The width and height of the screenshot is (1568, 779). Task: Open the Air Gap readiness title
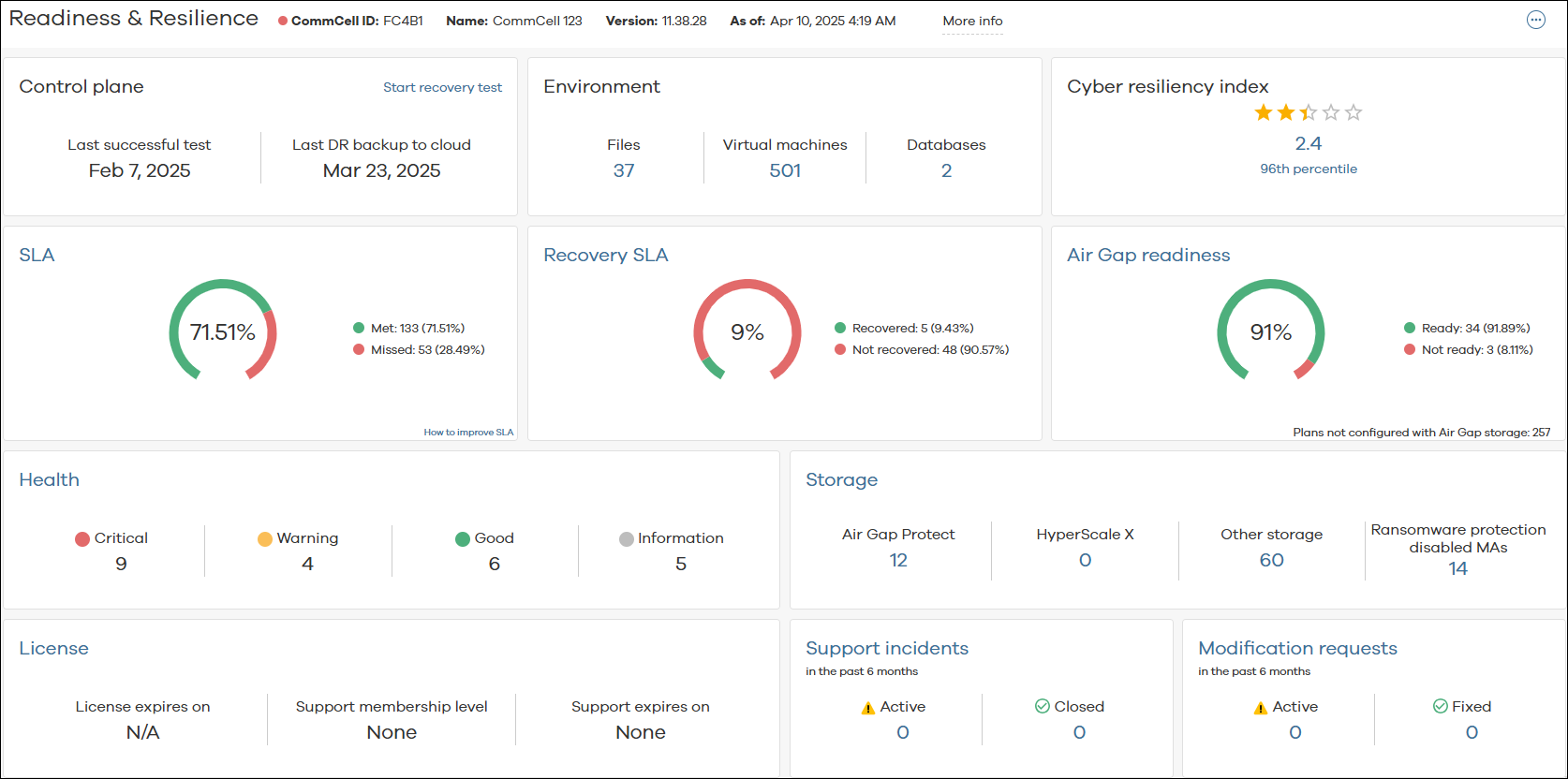tap(1148, 255)
